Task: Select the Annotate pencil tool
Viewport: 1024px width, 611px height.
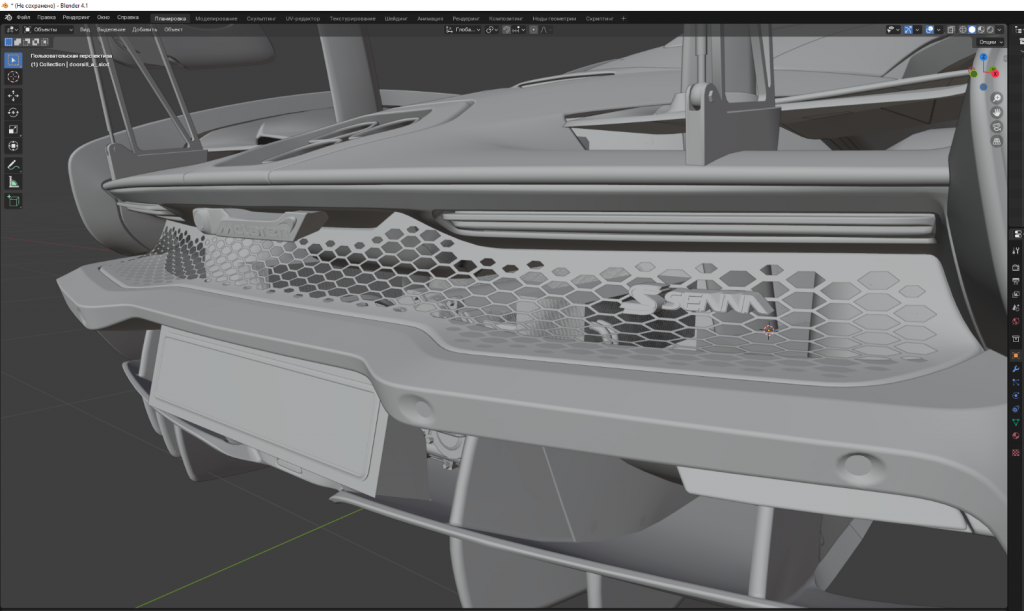Action: [14, 164]
